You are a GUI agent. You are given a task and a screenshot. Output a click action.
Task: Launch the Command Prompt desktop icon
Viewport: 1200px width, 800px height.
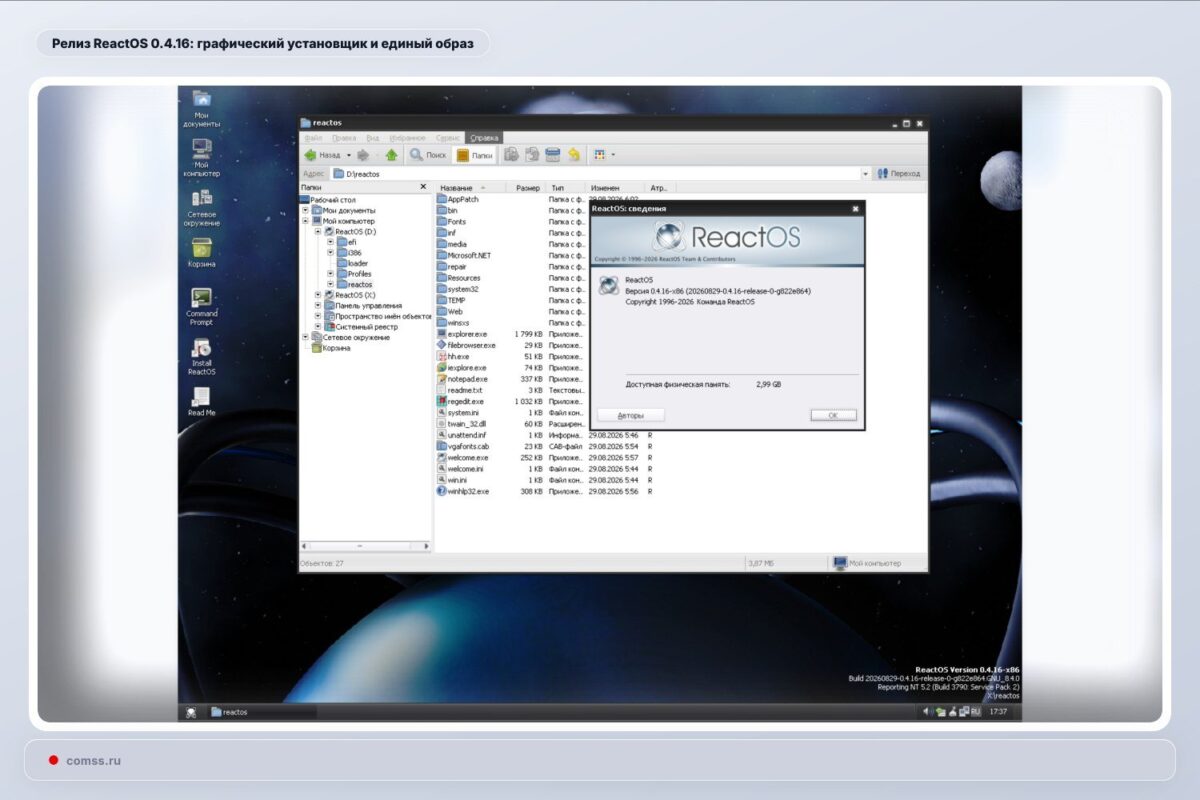coord(201,306)
